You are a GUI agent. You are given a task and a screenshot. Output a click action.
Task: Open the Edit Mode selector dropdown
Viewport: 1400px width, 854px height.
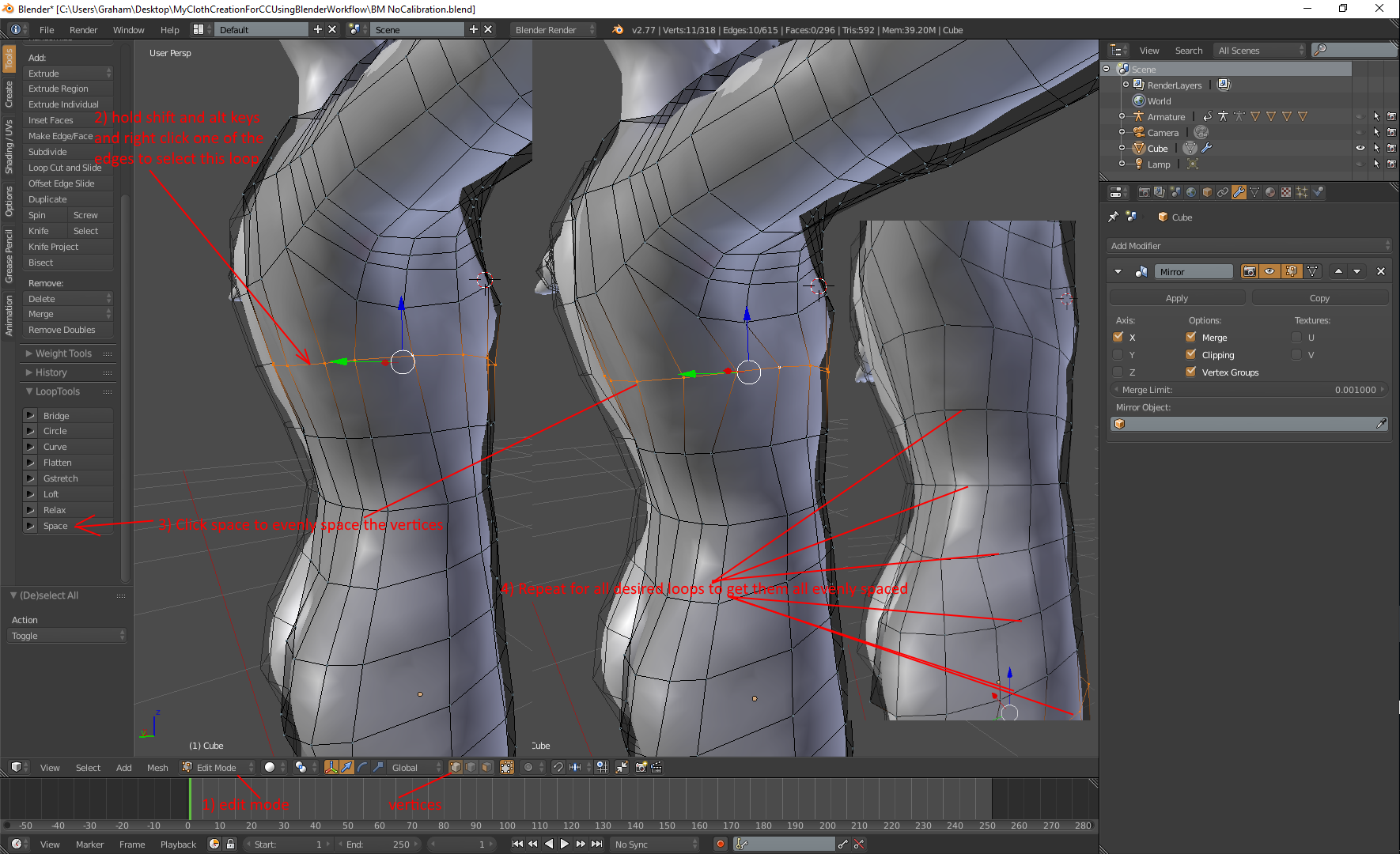pos(218,767)
